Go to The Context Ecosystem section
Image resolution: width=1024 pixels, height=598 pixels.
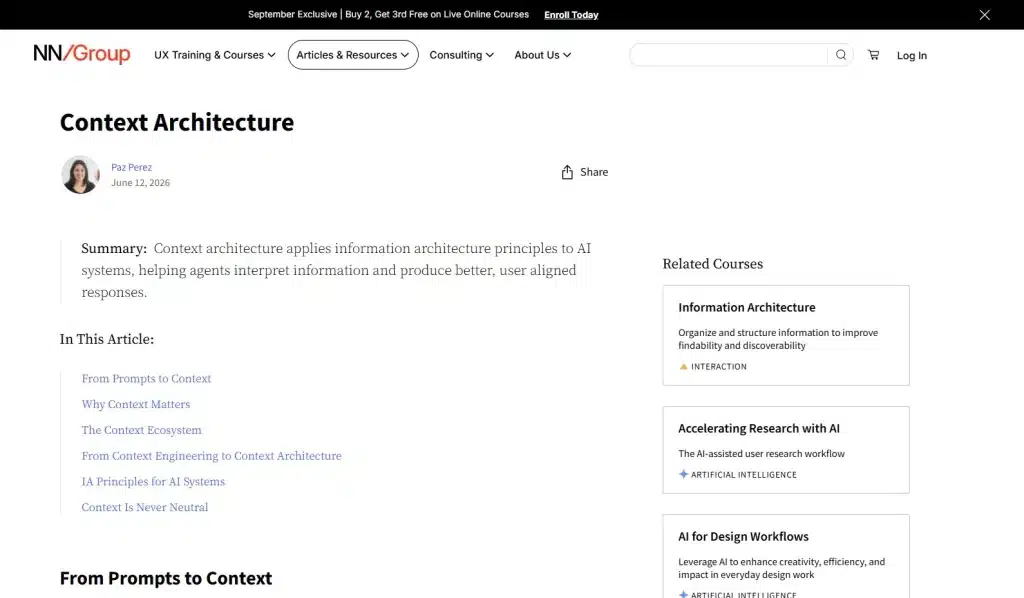click(142, 430)
